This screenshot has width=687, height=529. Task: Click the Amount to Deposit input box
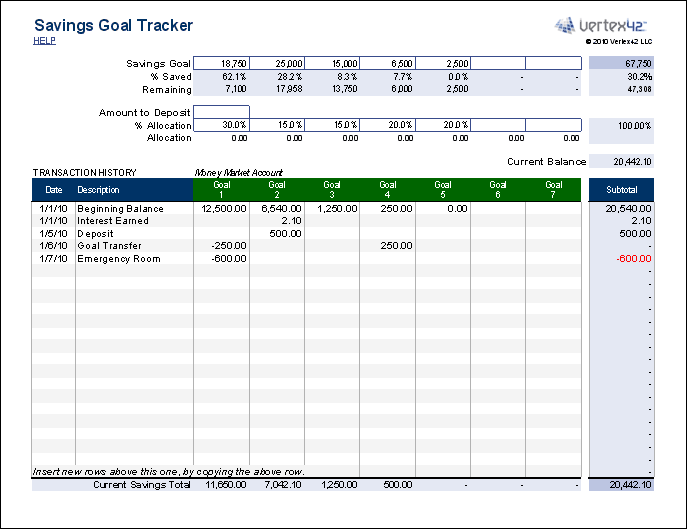[x=221, y=112]
